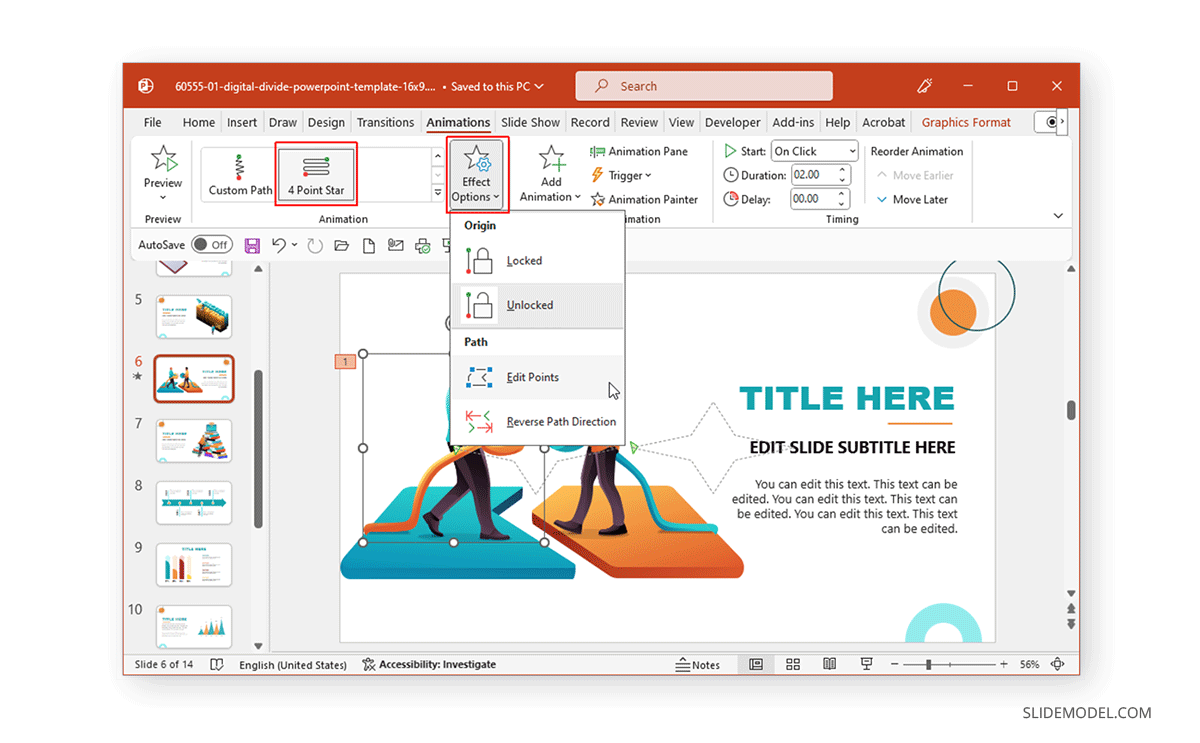Click Animation Painter tool
The image size is (1200, 743).
tap(644, 199)
